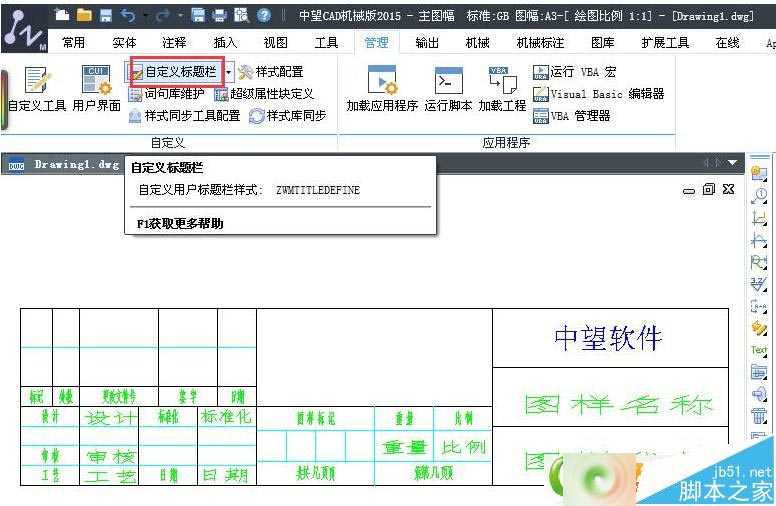
Task: Restore the drawing window size
Action: [709, 189]
